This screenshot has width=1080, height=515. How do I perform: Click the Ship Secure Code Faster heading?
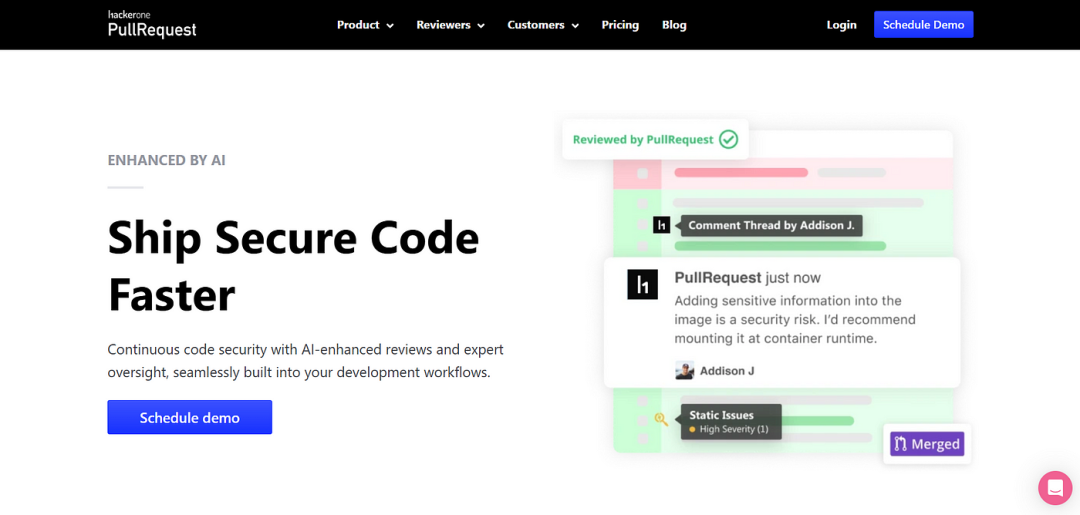[293, 266]
